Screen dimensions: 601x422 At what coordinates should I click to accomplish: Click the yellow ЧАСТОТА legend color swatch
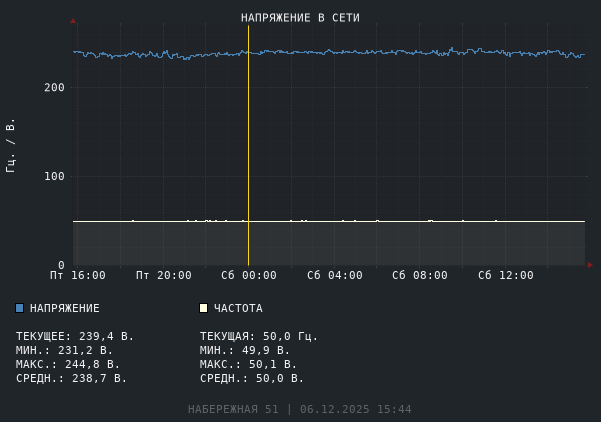(x=203, y=308)
